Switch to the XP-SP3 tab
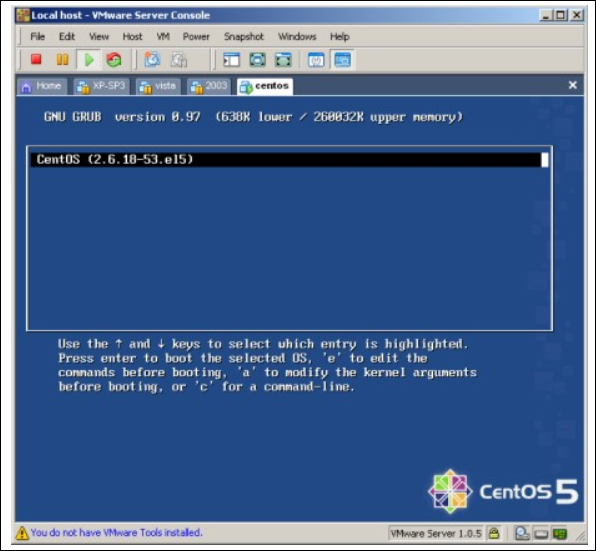 [x=101, y=86]
